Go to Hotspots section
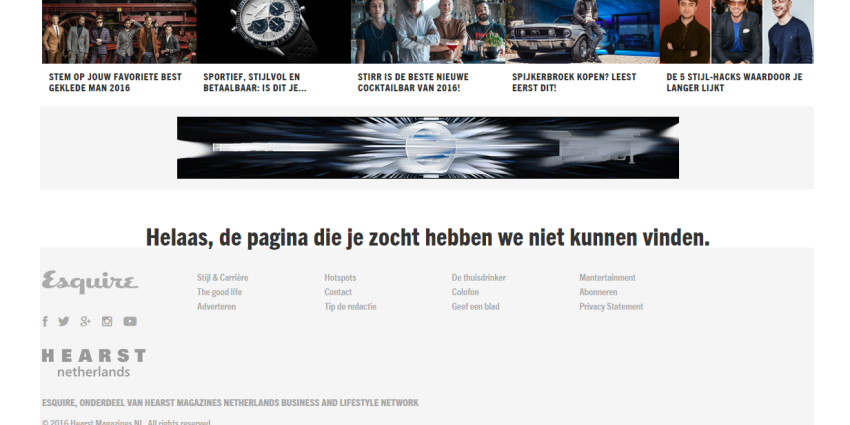Screen dimensions: 850x425 340,278
